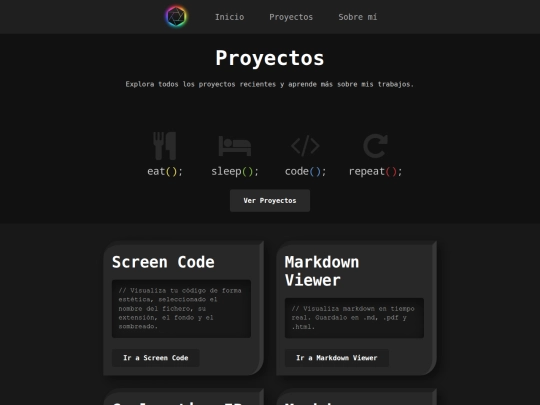Click the Ver Proyectos button
This screenshot has width=540, height=405.
[270, 200]
